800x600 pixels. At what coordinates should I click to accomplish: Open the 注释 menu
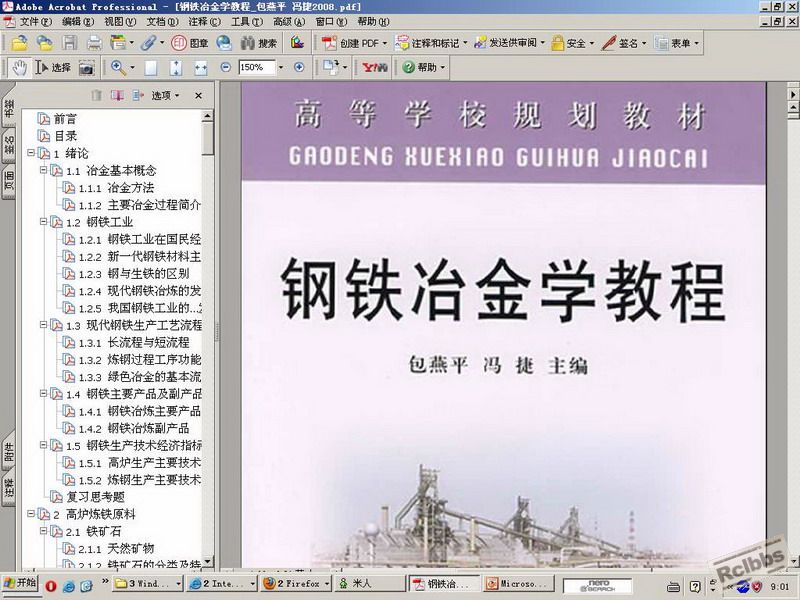click(204, 21)
